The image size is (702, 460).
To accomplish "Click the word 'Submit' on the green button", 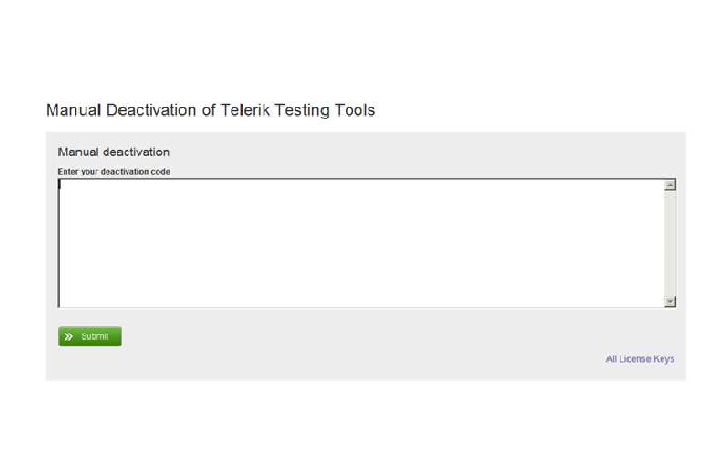I will (95, 337).
